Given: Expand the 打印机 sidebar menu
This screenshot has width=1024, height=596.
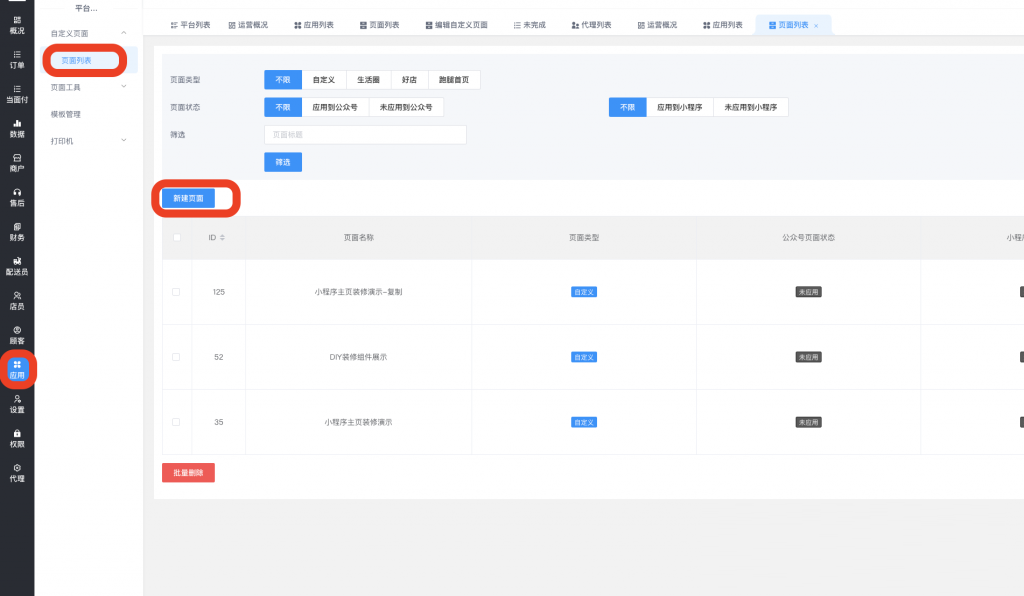Looking at the screenshot, I should [x=123, y=141].
